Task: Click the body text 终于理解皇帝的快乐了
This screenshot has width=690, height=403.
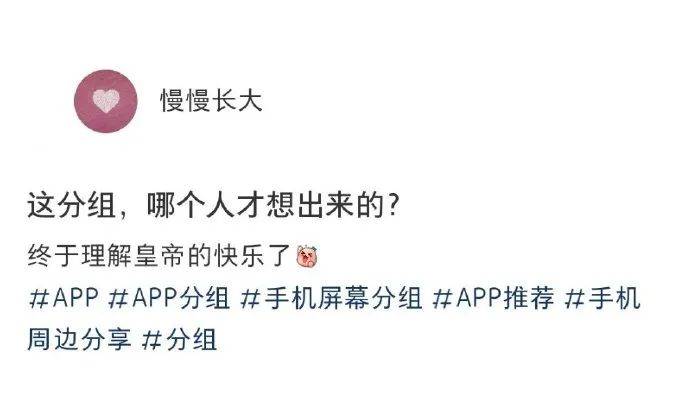Action: 159,256
